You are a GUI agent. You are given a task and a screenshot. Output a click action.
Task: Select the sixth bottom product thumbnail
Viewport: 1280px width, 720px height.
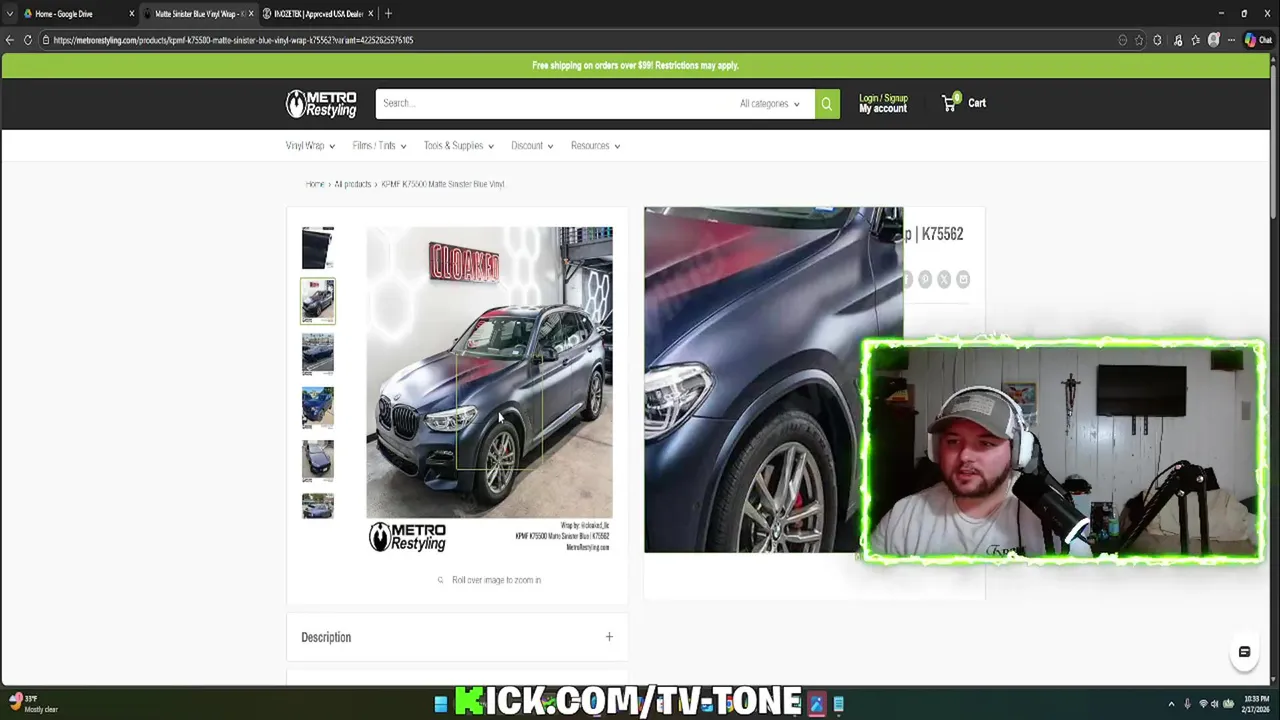(x=318, y=506)
